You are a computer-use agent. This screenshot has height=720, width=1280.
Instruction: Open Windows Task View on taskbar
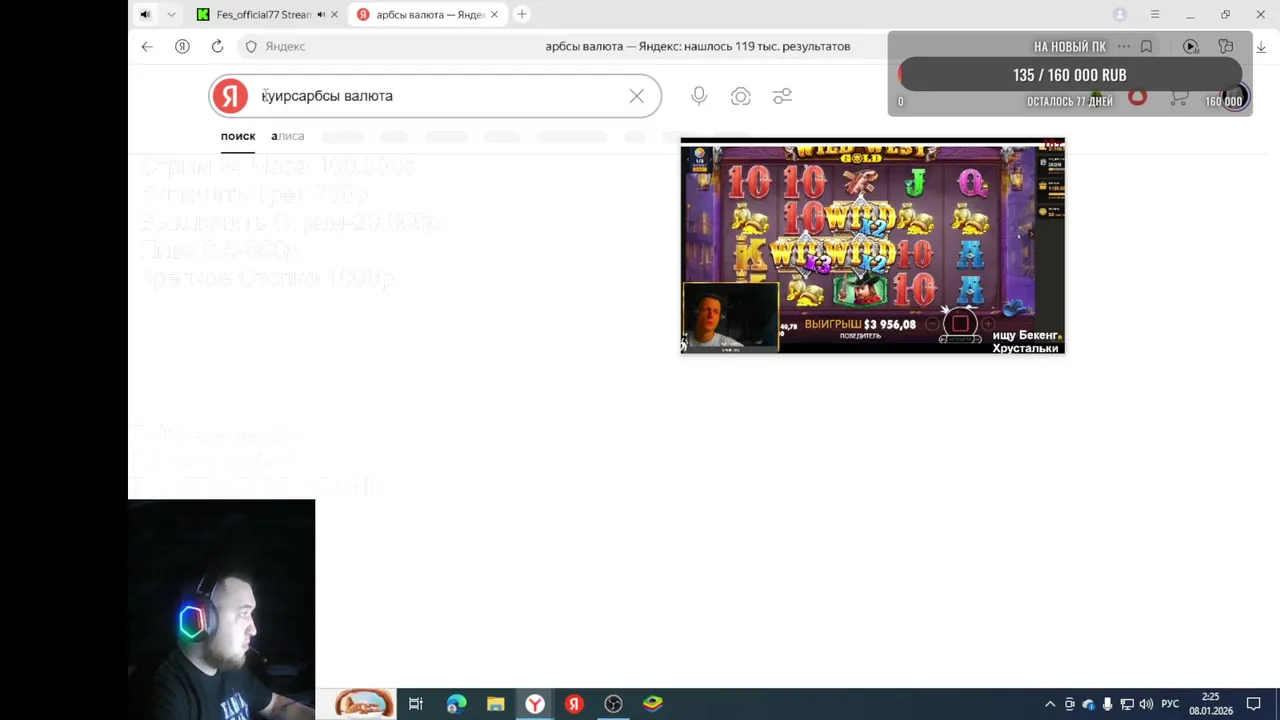click(x=416, y=704)
